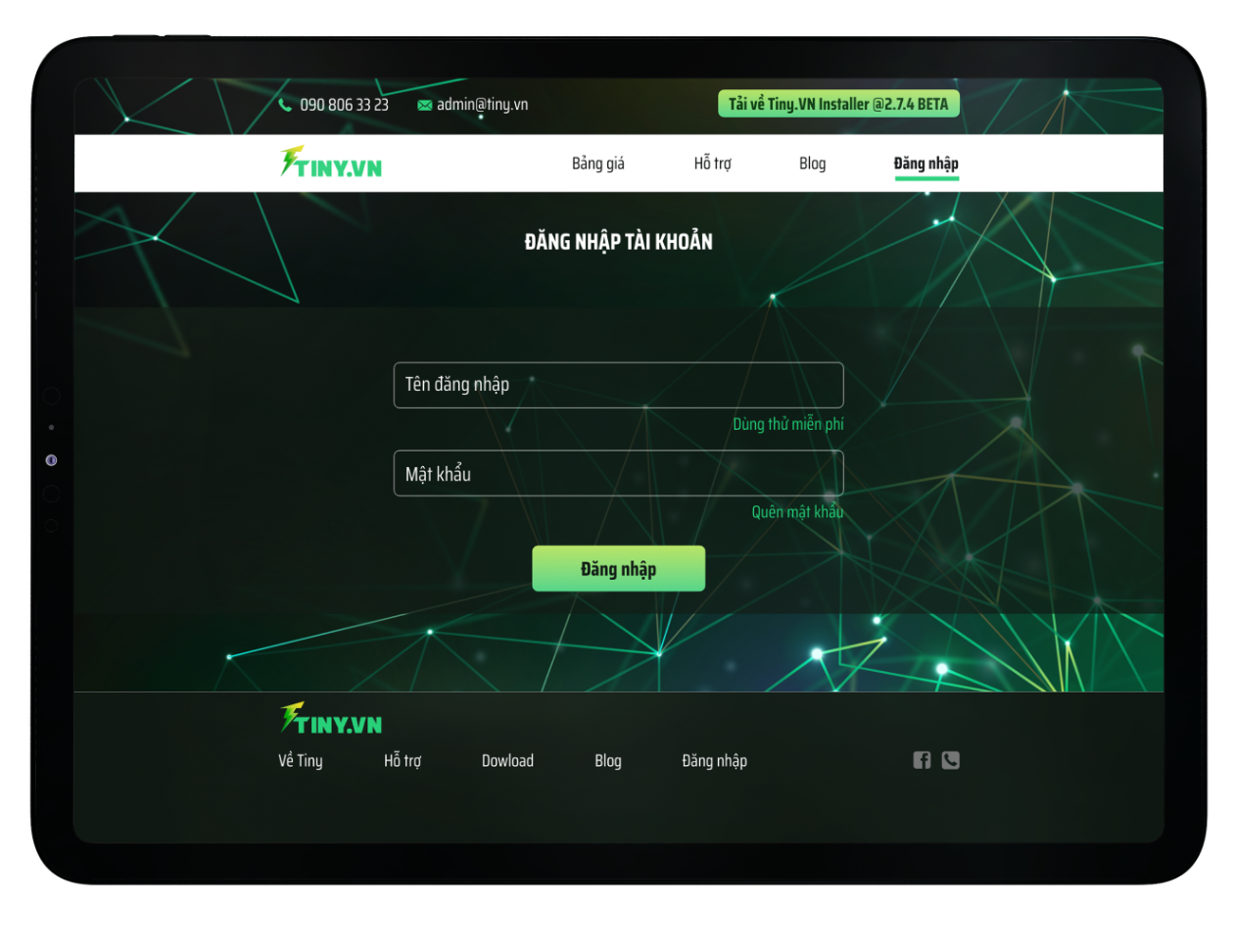Open the Về Tiny footer link
Screen dimensions: 1234x952
pos(300,761)
